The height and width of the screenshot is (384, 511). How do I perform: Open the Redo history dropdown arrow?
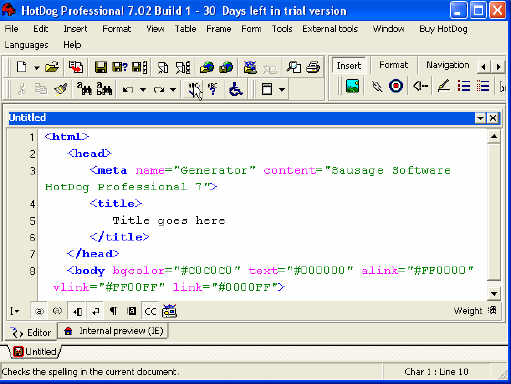pos(173,89)
